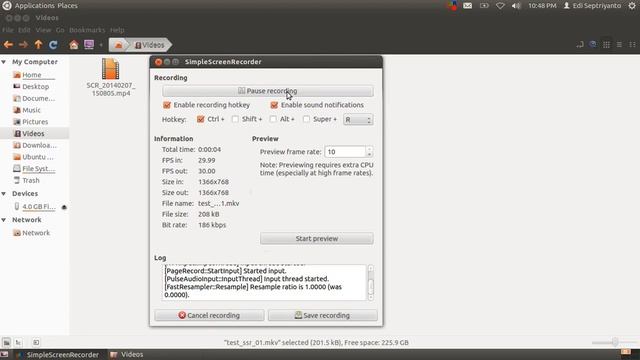Reload the Videos folder view
640x360 pixels.
pyautogui.click(x=53, y=45)
